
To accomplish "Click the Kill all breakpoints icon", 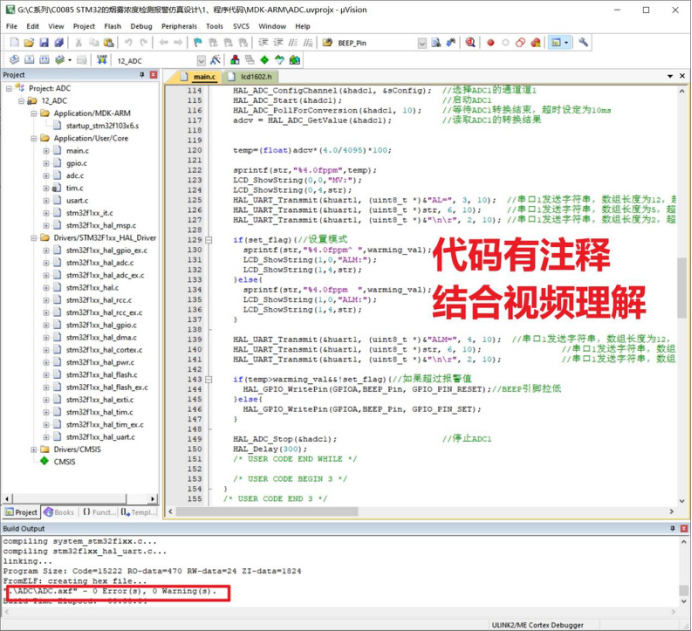I will coord(535,43).
